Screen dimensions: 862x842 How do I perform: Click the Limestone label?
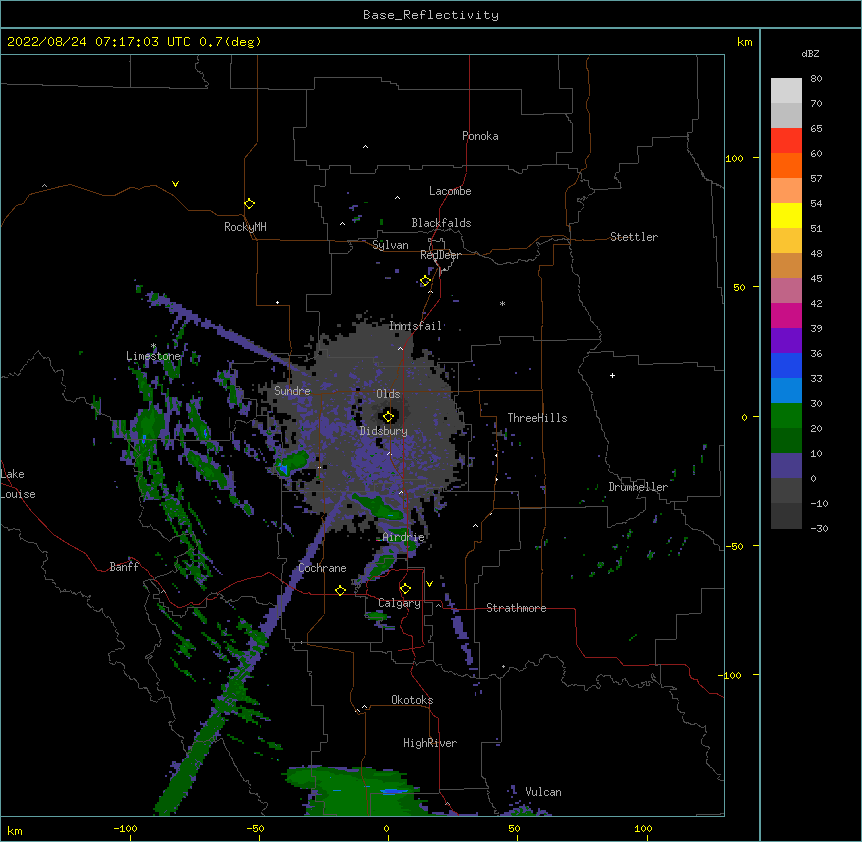pyautogui.click(x=153, y=356)
